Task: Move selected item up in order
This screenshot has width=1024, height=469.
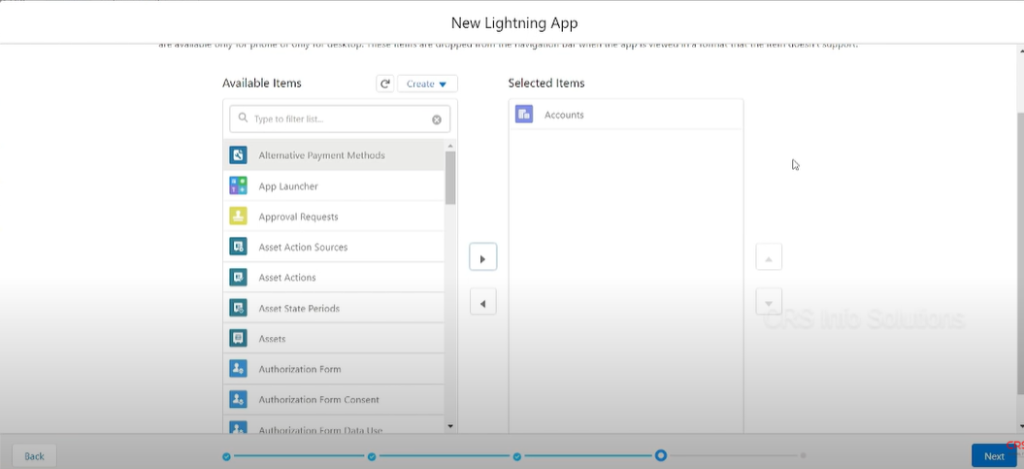Action: point(769,258)
